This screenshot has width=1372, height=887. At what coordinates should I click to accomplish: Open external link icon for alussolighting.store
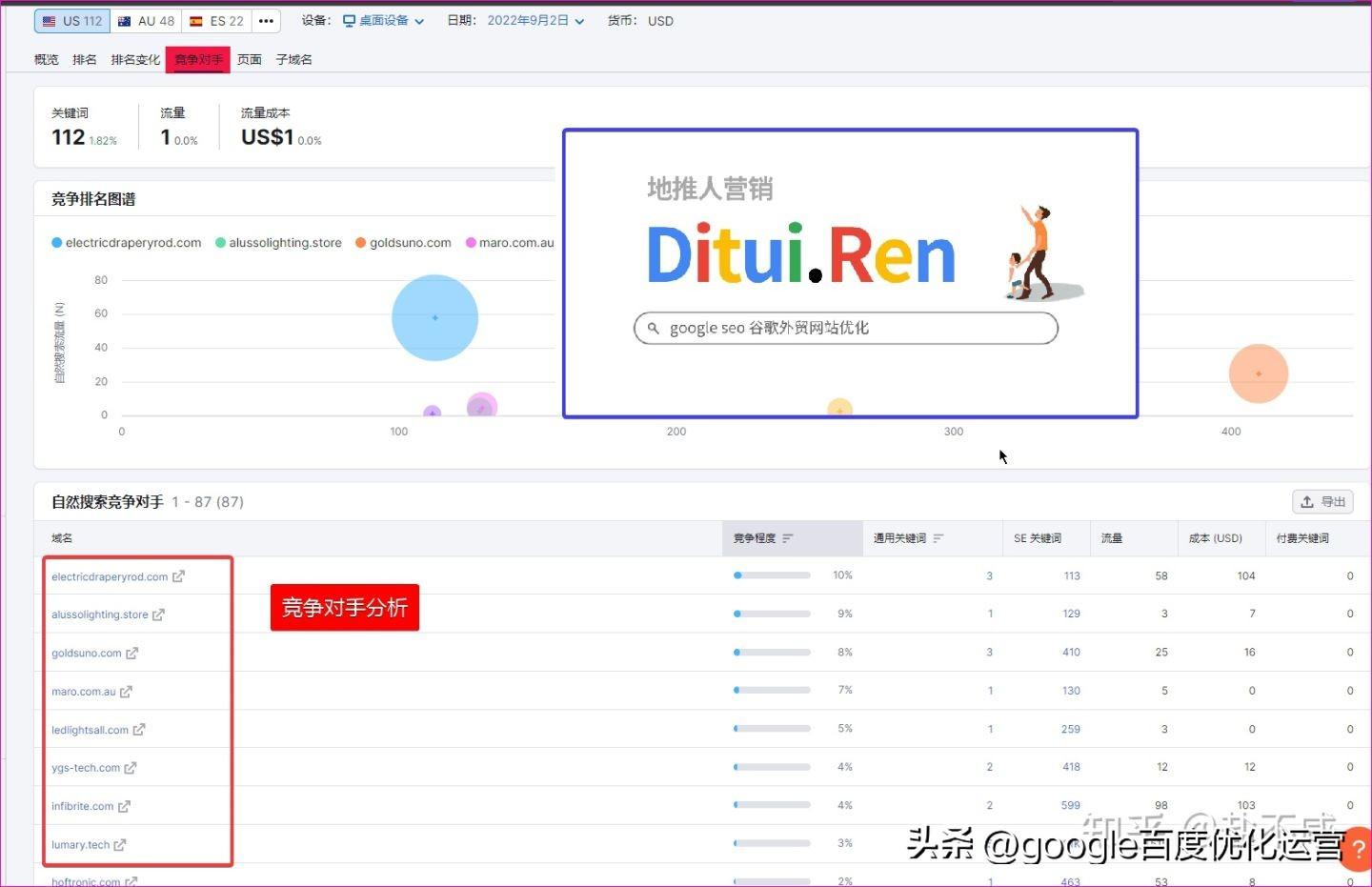pos(158,615)
